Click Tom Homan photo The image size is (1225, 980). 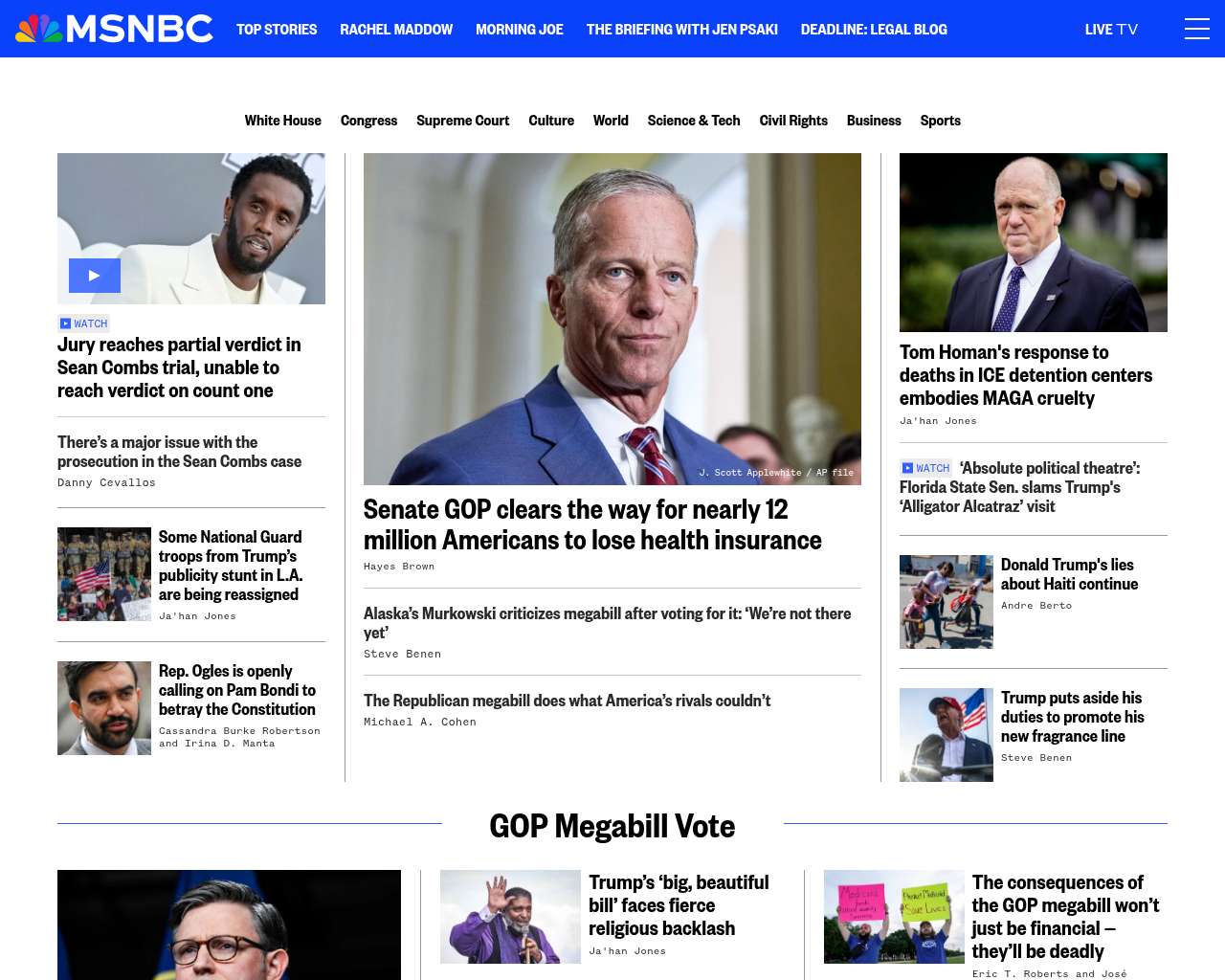[x=1034, y=242]
